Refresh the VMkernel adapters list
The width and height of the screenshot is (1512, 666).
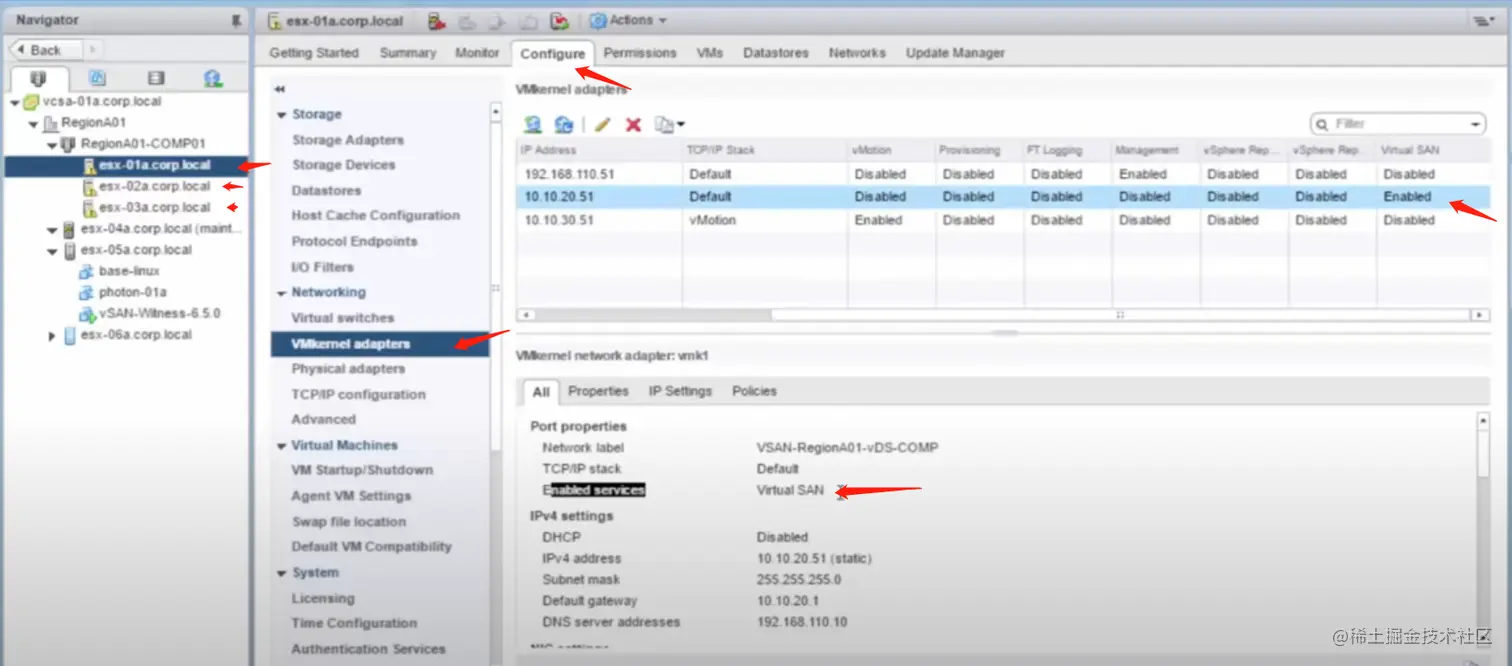pyautogui.click(x=564, y=124)
